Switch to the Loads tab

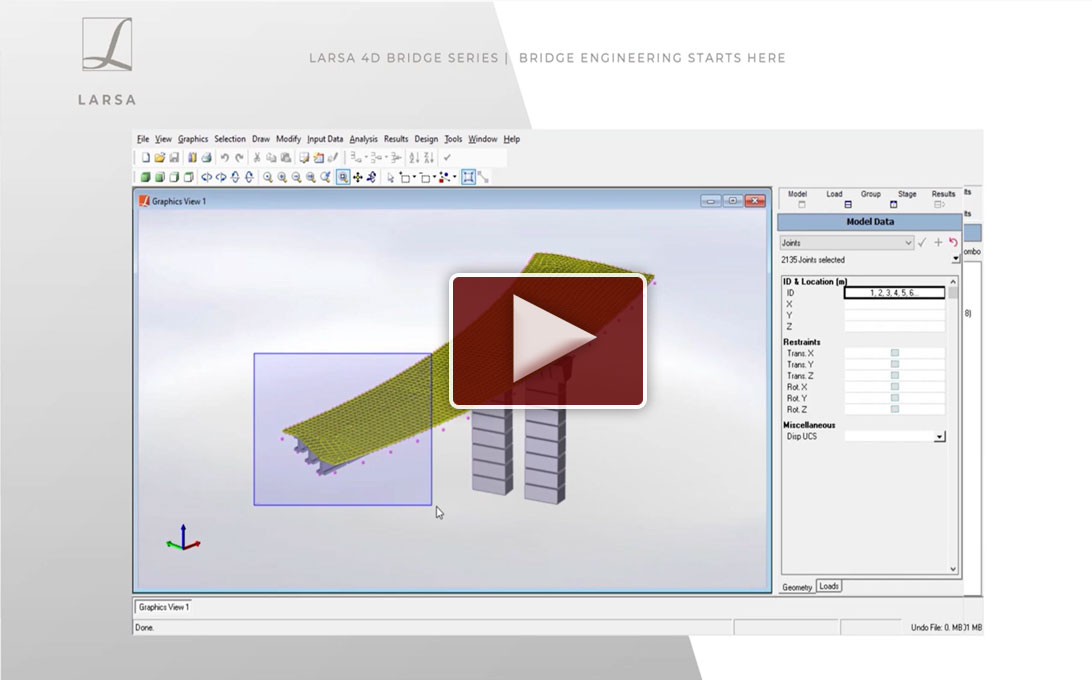tap(829, 586)
